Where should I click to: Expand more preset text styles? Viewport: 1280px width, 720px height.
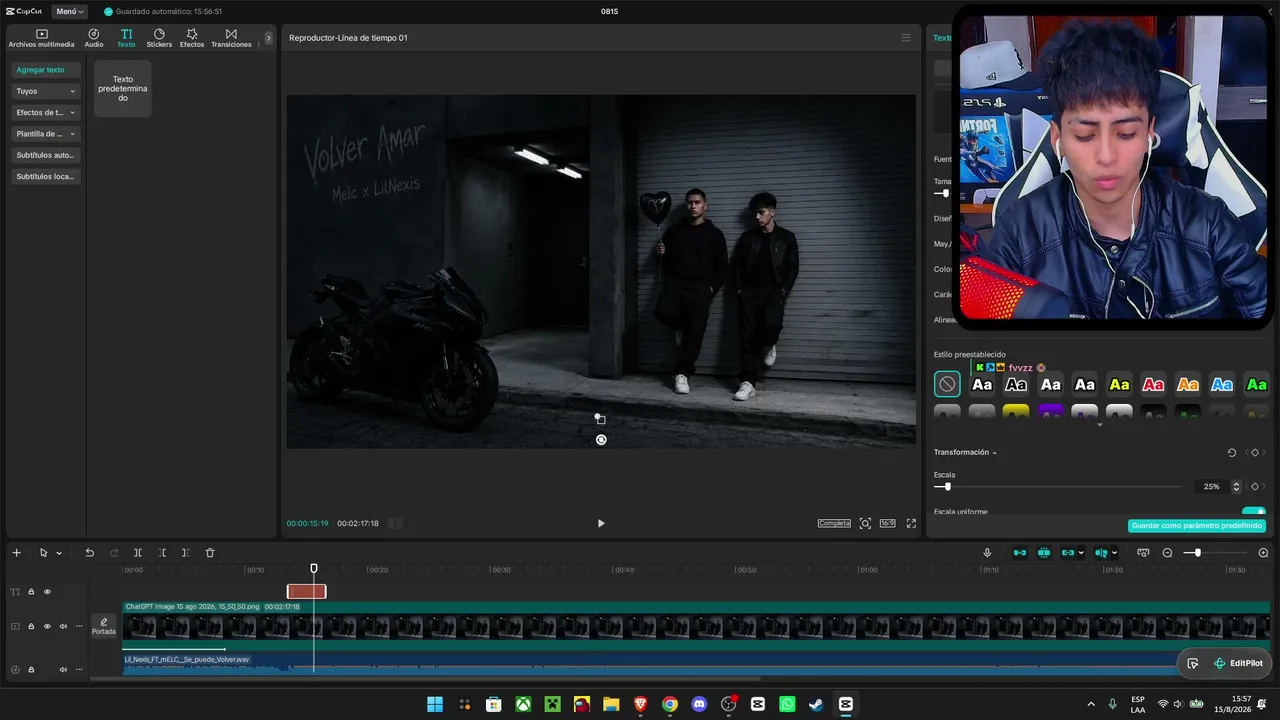point(1100,425)
